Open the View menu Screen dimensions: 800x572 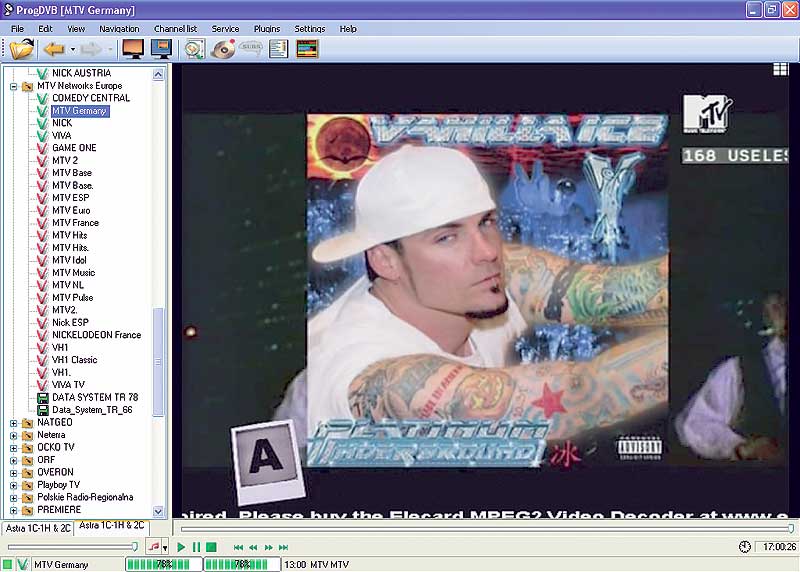76,29
